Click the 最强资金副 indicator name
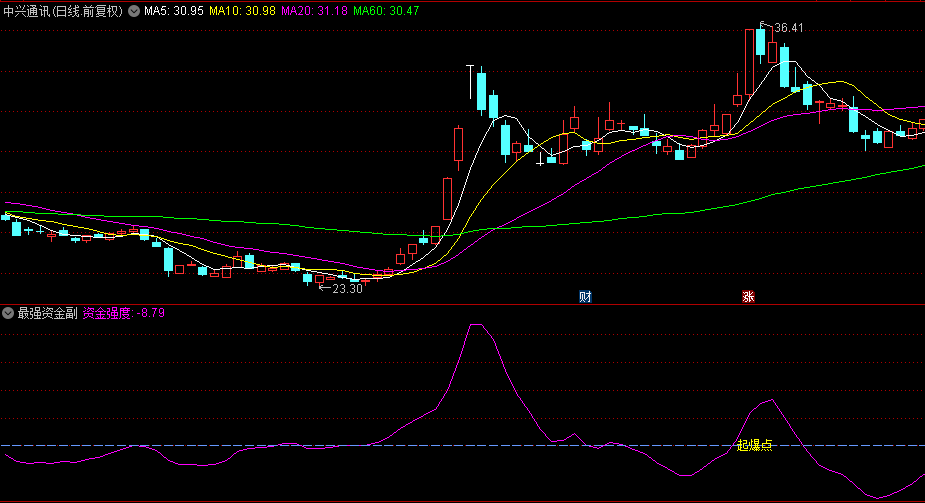This screenshot has height=503, width=925. [x=47, y=313]
